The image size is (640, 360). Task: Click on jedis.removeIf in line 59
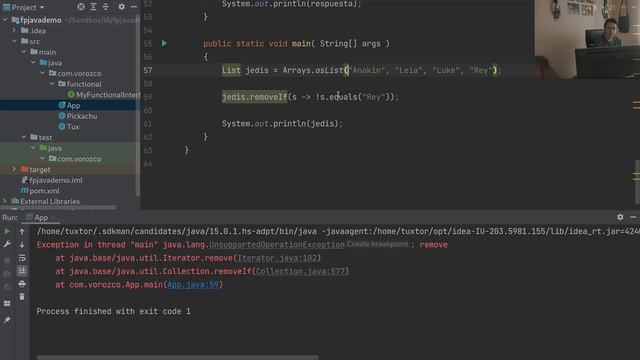(x=254, y=97)
